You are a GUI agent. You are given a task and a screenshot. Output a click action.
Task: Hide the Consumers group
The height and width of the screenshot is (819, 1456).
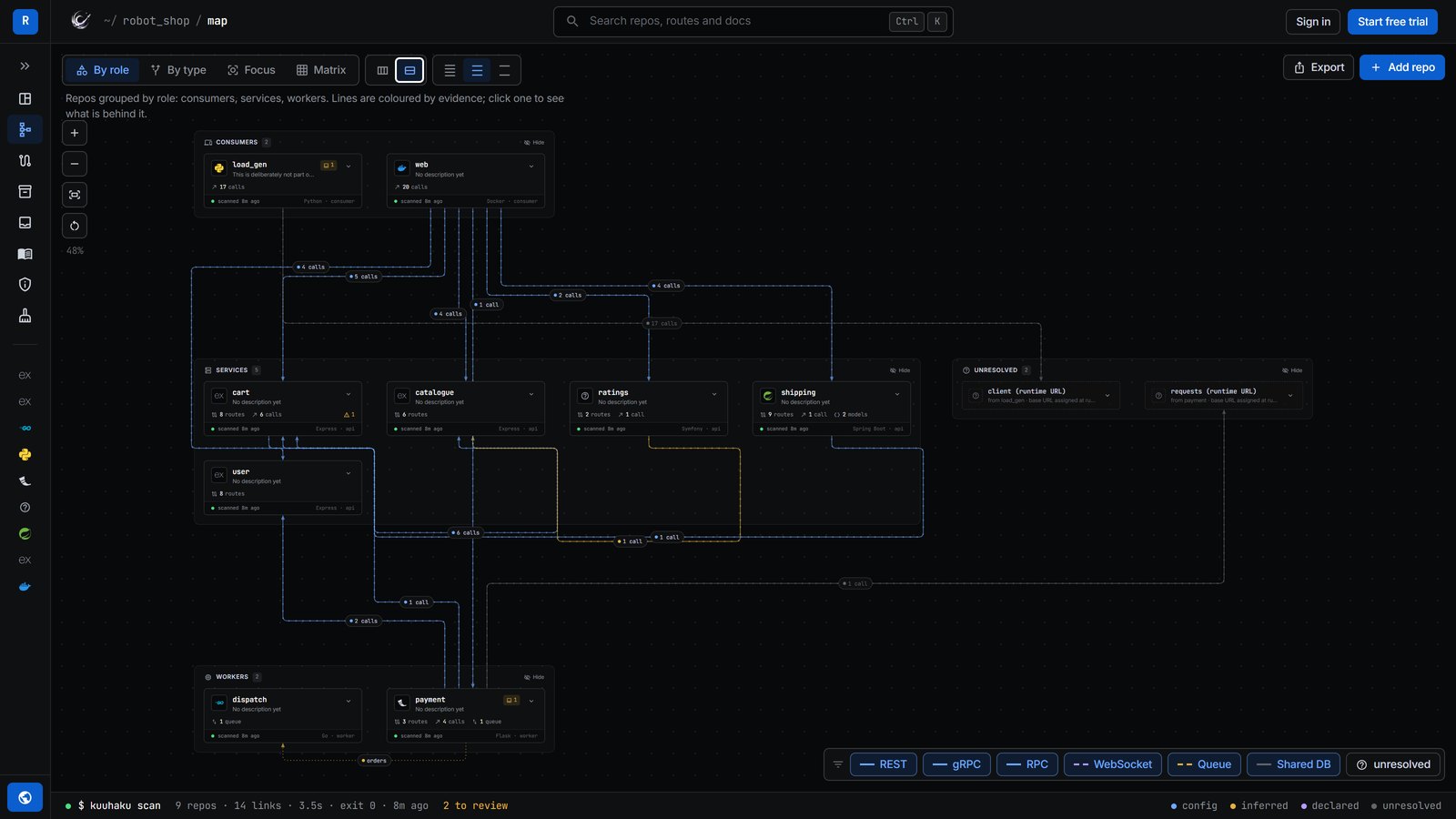[x=534, y=142]
